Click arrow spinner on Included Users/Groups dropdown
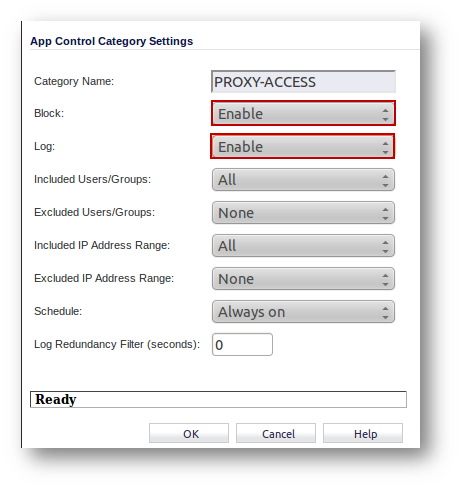This screenshot has height=490, width=462. [385, 180]
